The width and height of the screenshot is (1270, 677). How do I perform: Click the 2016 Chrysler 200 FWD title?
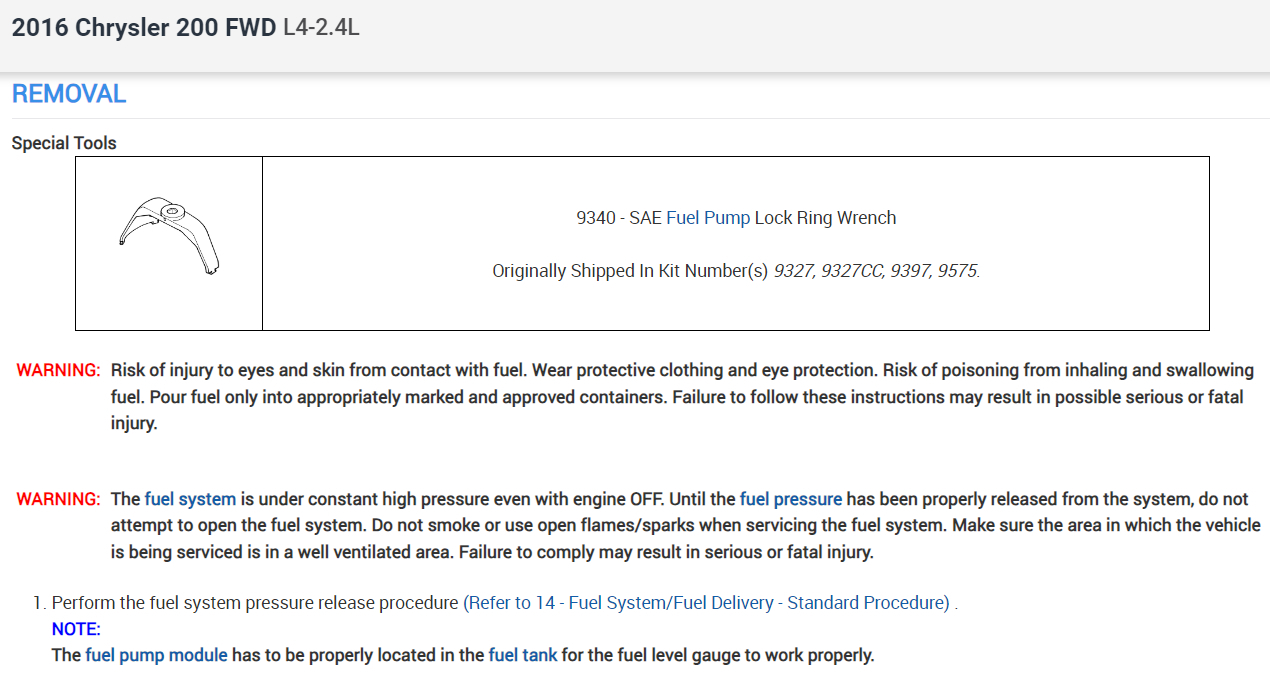[143, 28]
